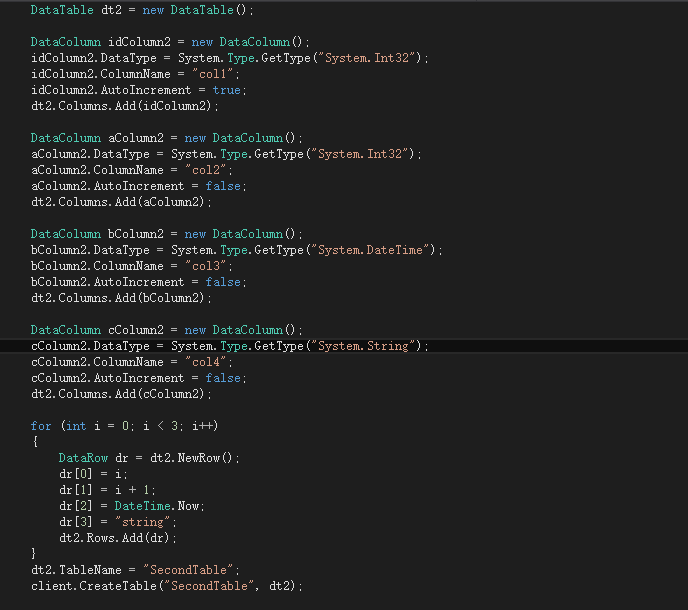Click the 'aColumn2.DataType' assignment line
Image resolution: width=688 pixels, height=610 pixels.
point(226,154)
